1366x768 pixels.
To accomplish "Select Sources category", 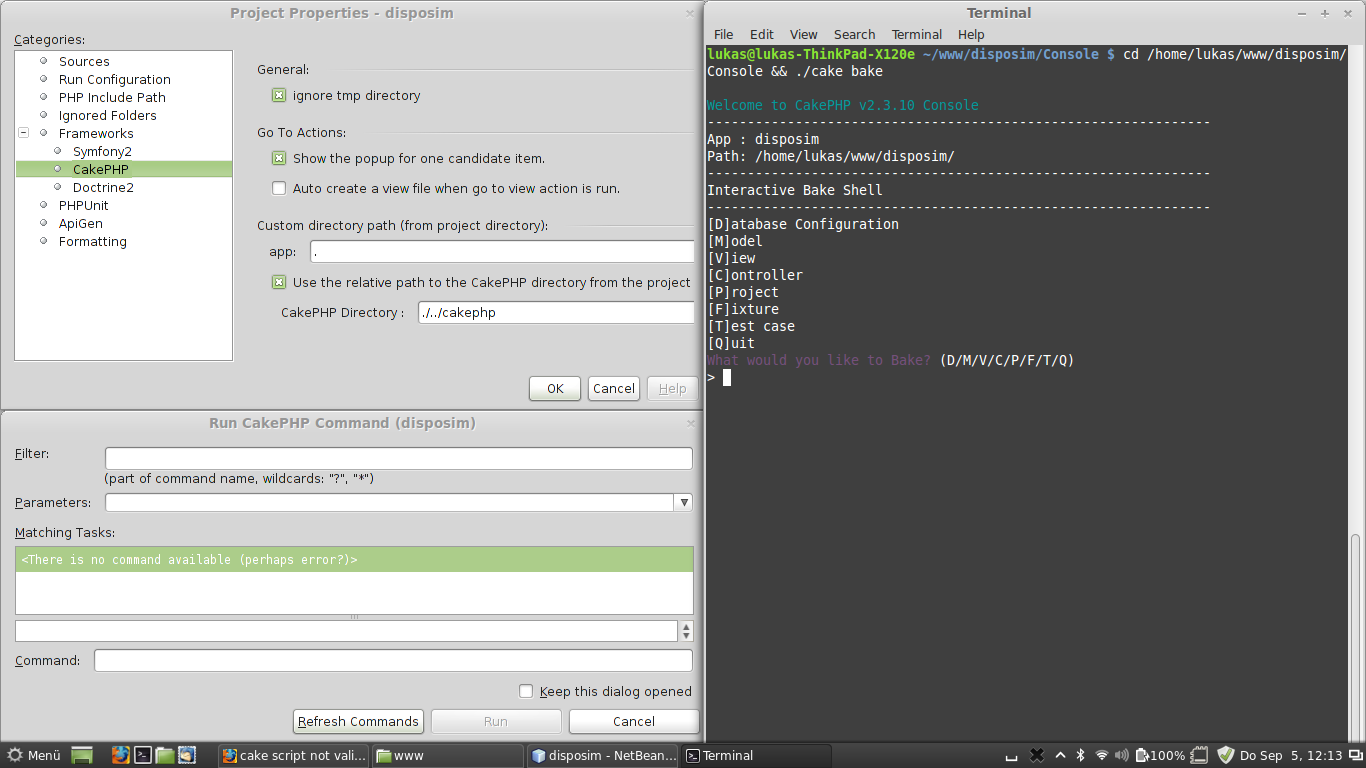I will pos(84,61).
